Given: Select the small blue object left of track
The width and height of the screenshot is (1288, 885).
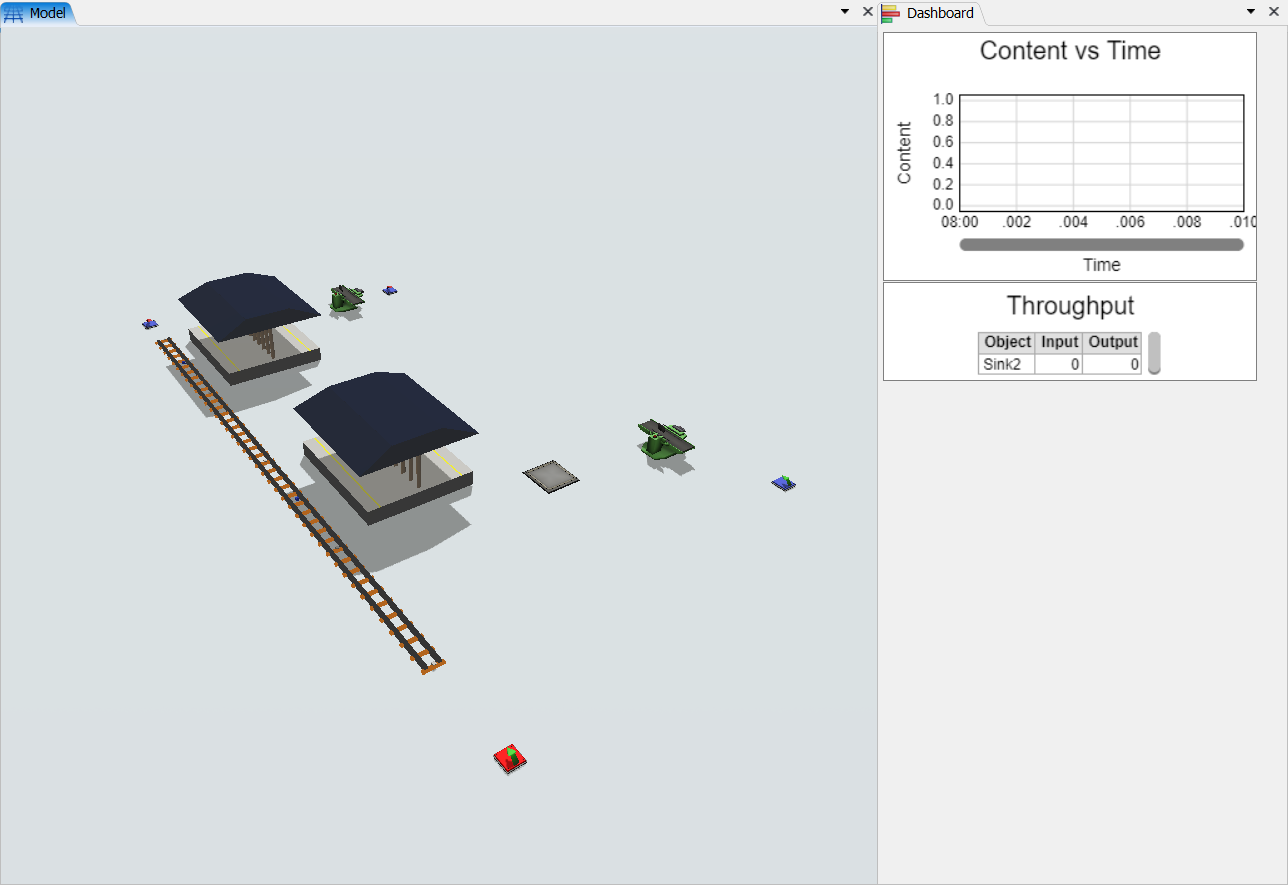Looking at the screenshot, I should [x=150, y=324].
